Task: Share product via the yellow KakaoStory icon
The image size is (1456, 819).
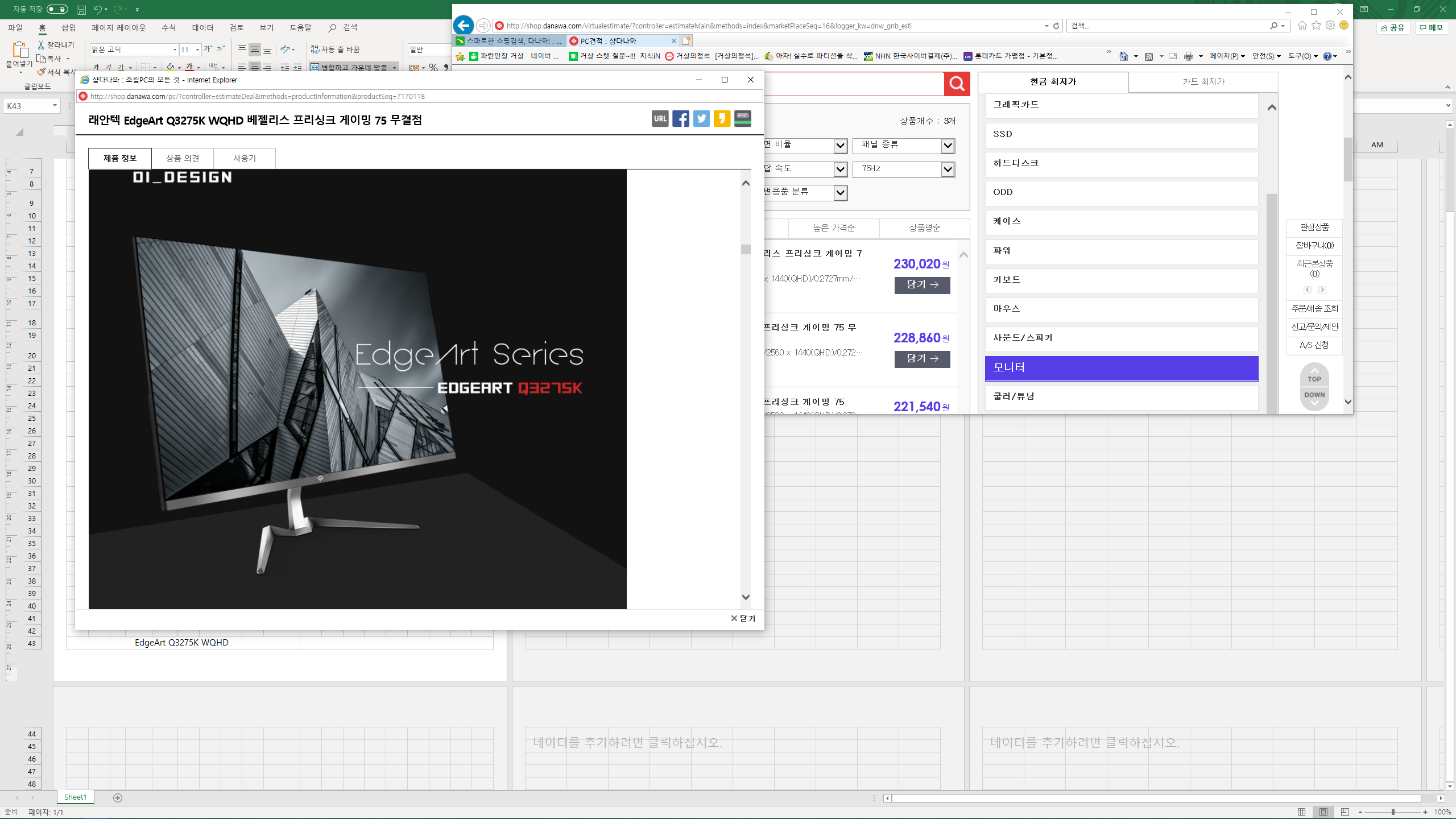Action: pyautogui.click(x=722, y=118)
